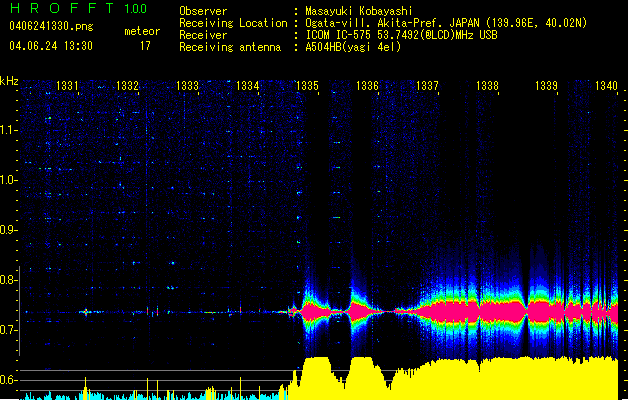Click the HROFFT 1.0.0 title text
Viewport: 629px width, 400px height.
point(78,8)
